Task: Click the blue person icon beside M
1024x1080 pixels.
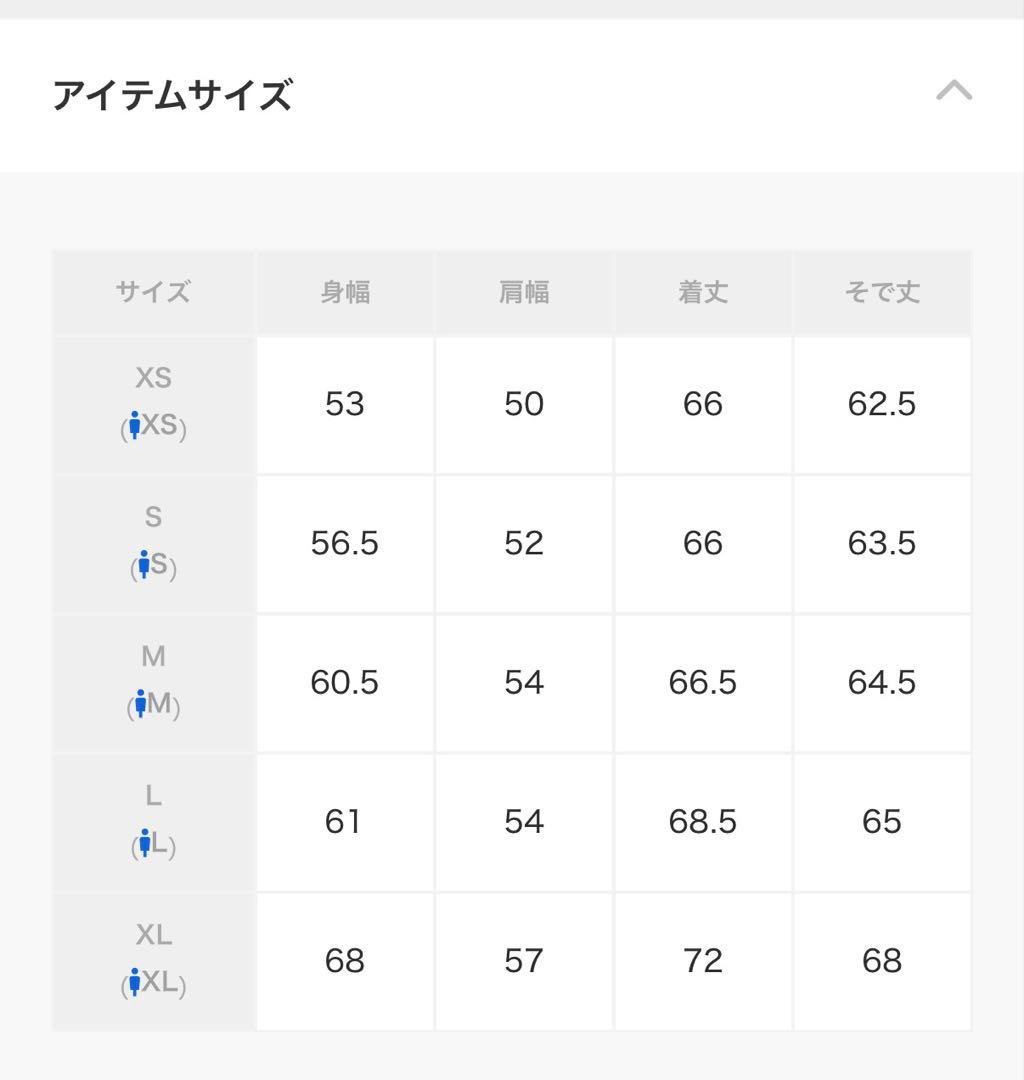Action: tap(141, 705)
